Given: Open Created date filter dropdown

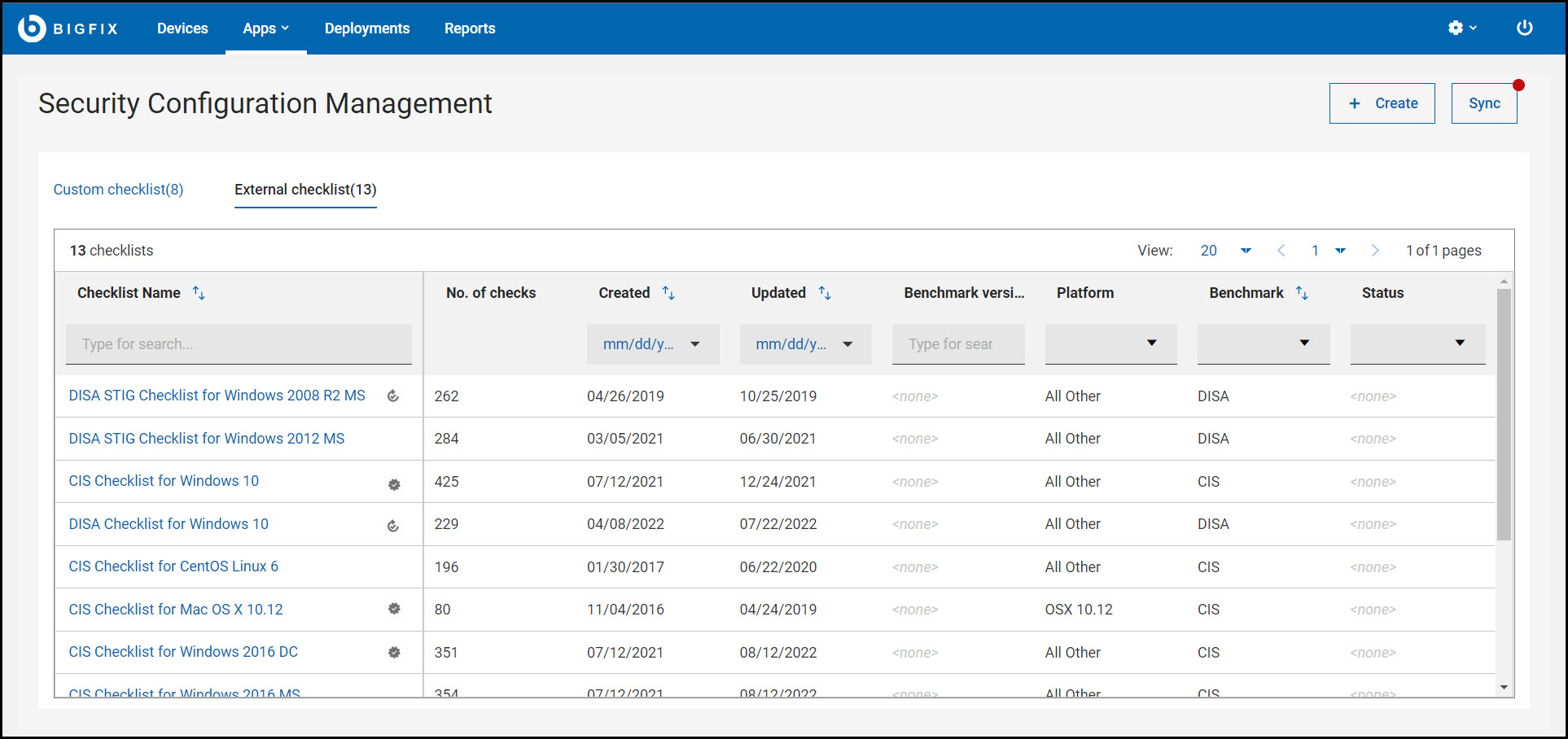Looking at the screenshot, I should click(x=653, y=344).
